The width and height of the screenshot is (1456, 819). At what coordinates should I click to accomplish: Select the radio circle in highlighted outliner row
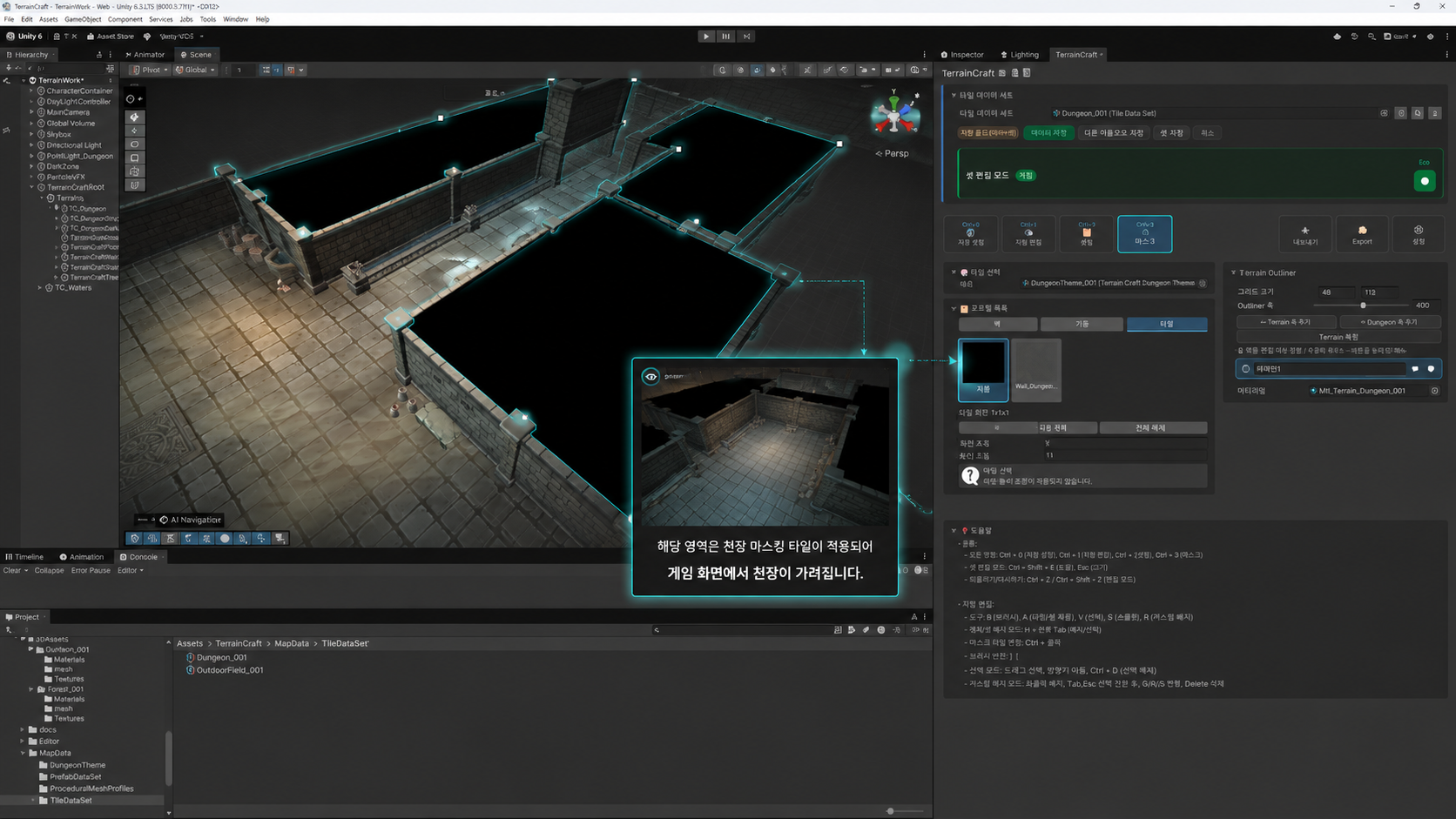click(1245, 369)
